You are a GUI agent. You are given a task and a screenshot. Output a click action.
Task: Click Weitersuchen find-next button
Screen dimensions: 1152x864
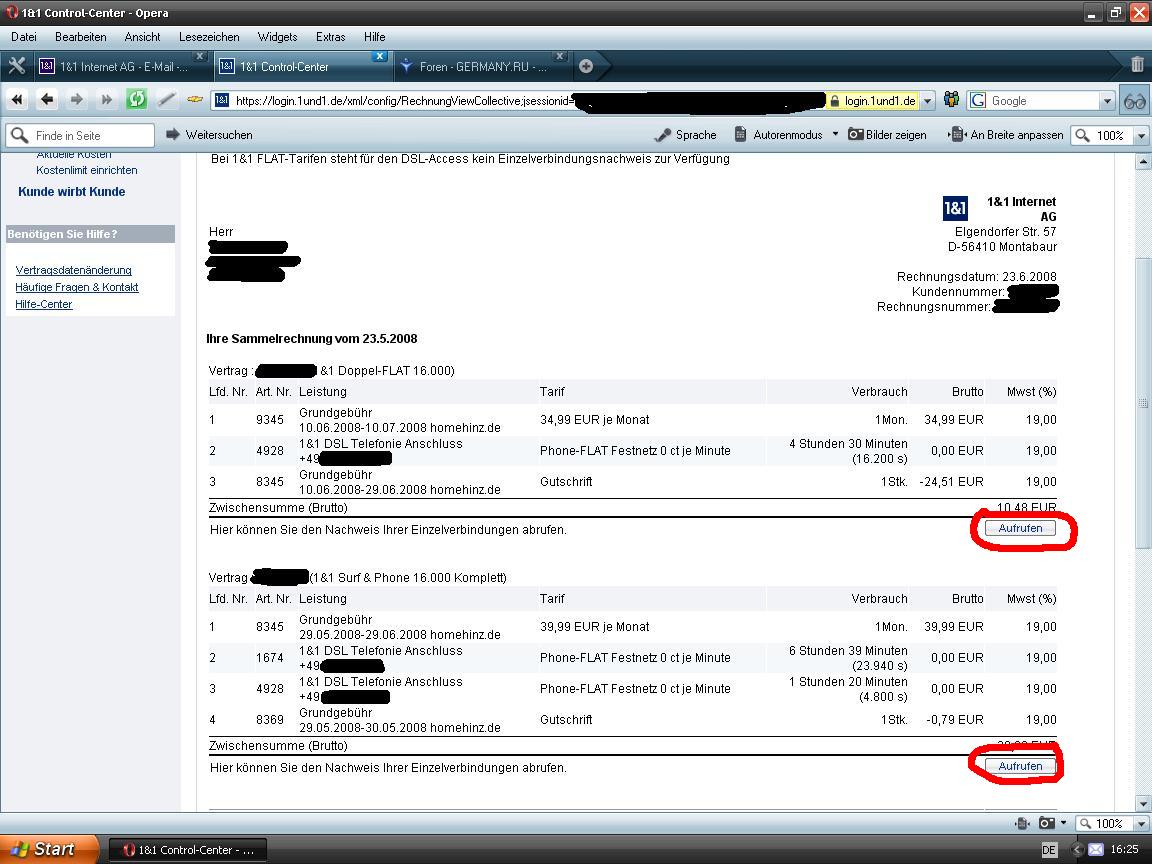209,135
